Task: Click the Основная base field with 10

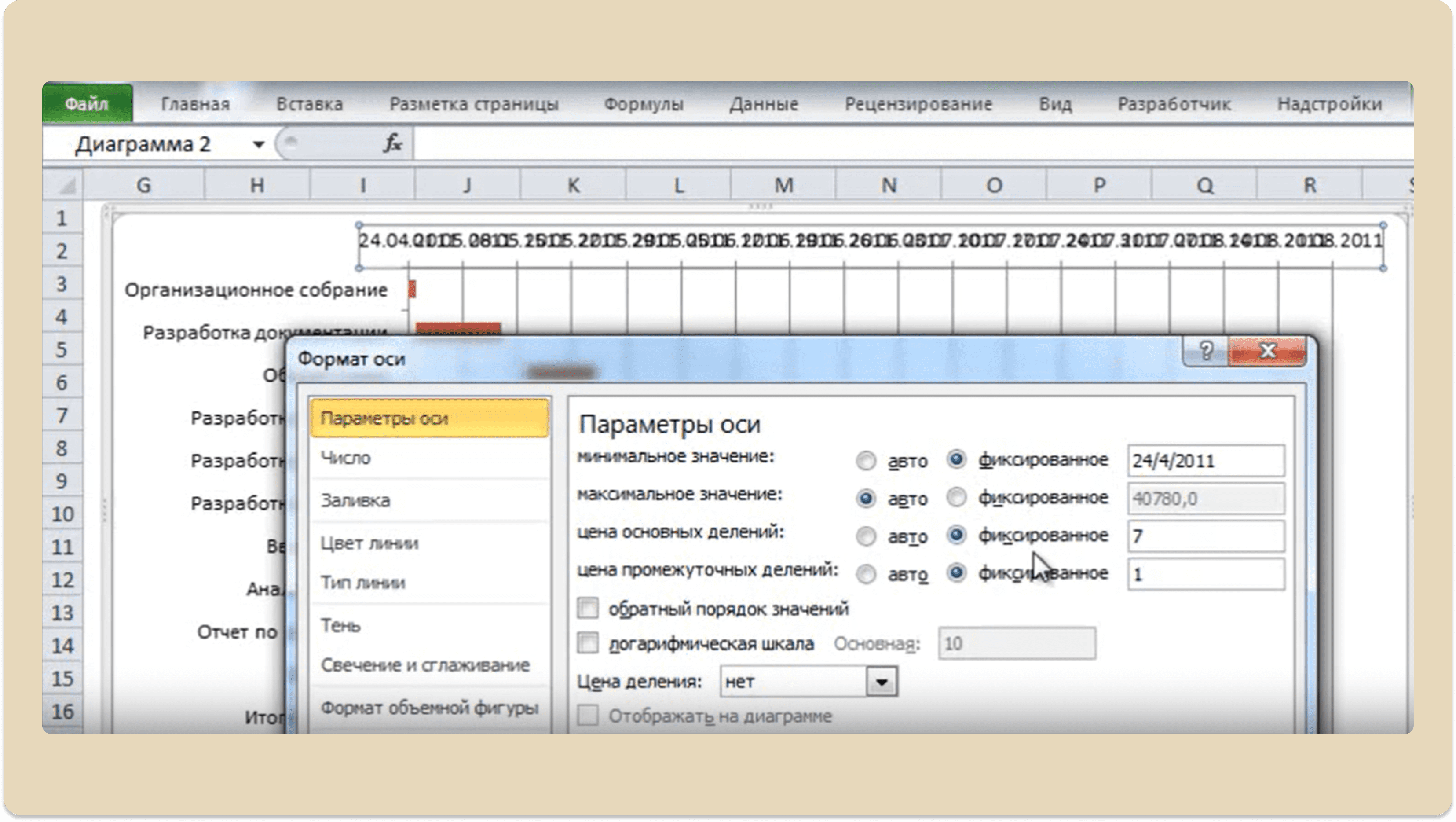Action: [x=1017, y=643]
